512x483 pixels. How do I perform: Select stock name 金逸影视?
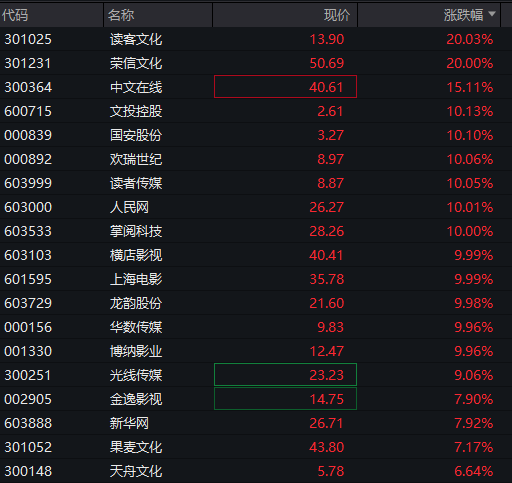click(136, 399)
